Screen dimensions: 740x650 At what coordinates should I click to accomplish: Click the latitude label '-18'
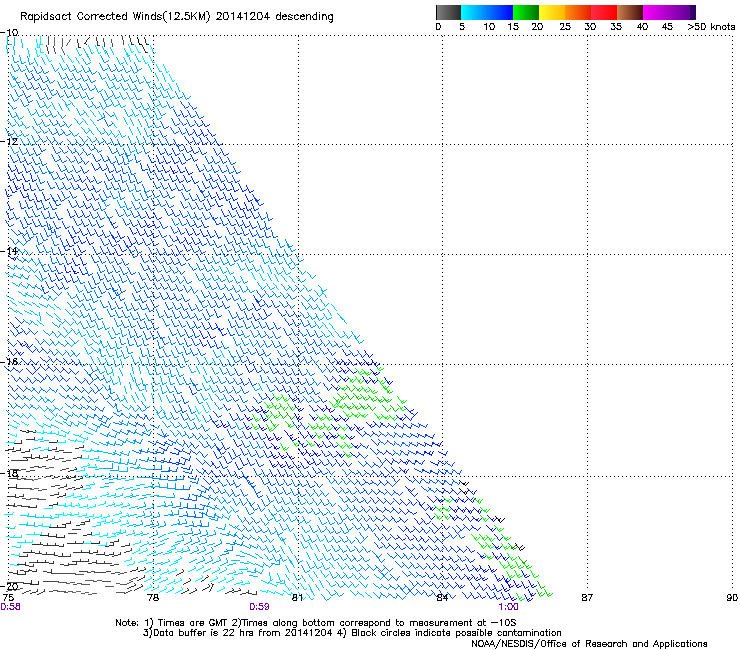[x=9, y=473]
